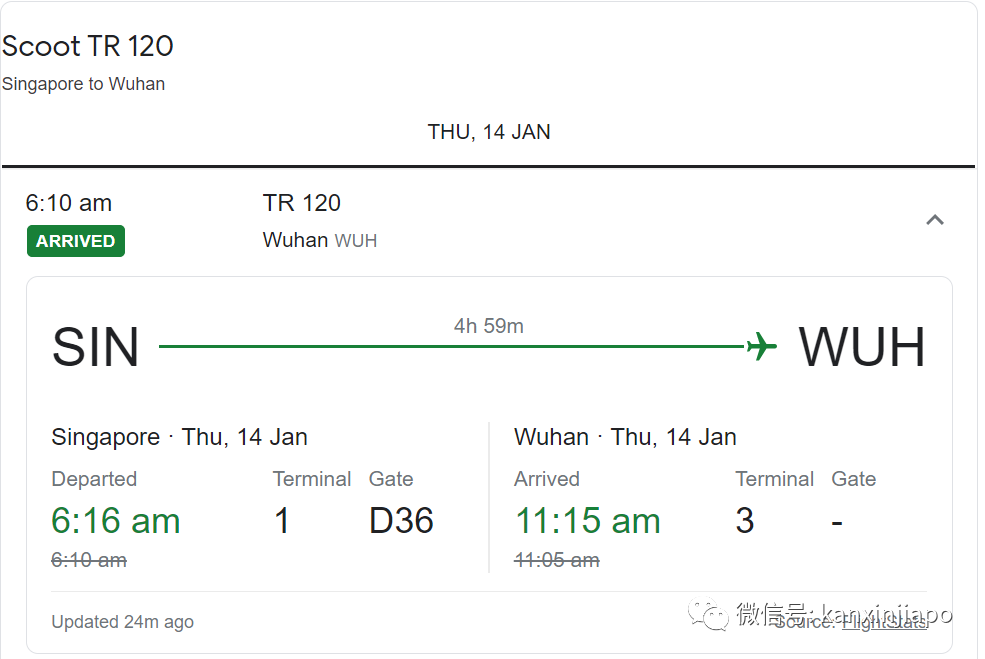Image resolution: width=985 pixels, height=659 pixels.
Task: Click the green airplane icon
Action: tap(761, 347)
